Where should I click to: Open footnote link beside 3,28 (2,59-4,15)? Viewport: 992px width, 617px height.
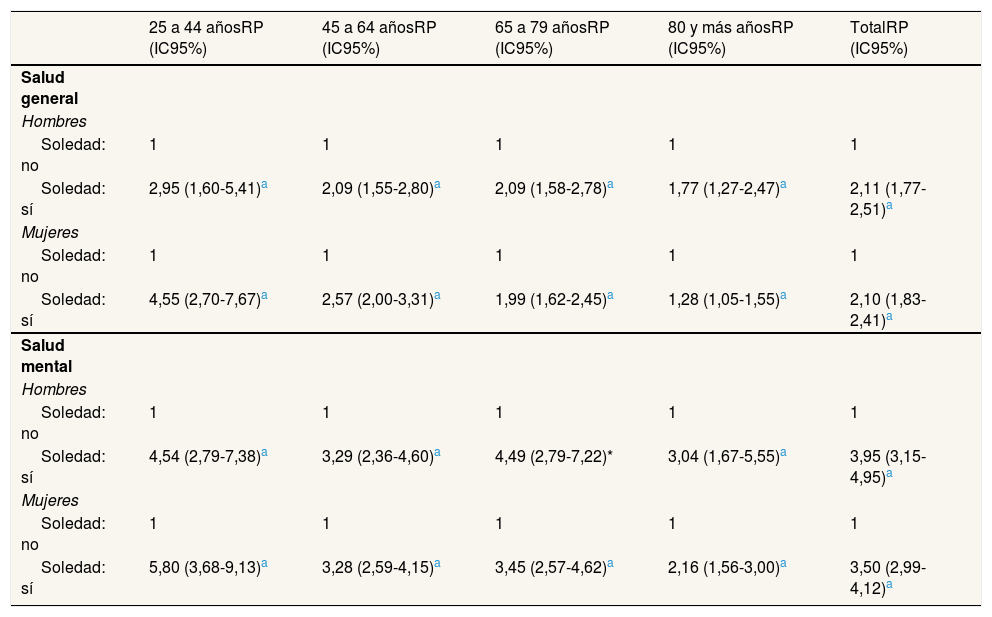pyautogui.click(x=437, y=564)
